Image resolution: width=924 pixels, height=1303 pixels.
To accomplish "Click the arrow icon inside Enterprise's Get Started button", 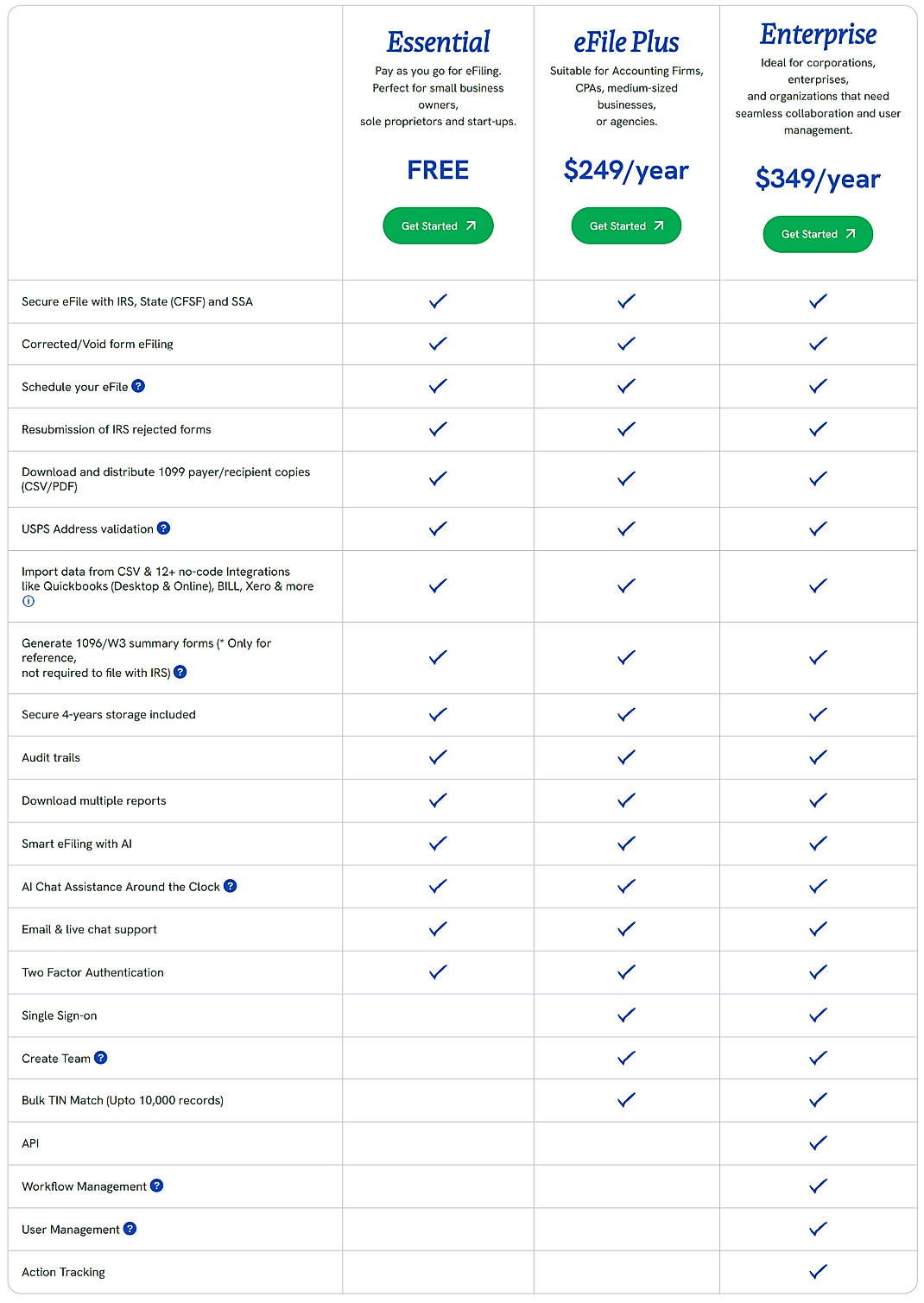I will (850, 233).
